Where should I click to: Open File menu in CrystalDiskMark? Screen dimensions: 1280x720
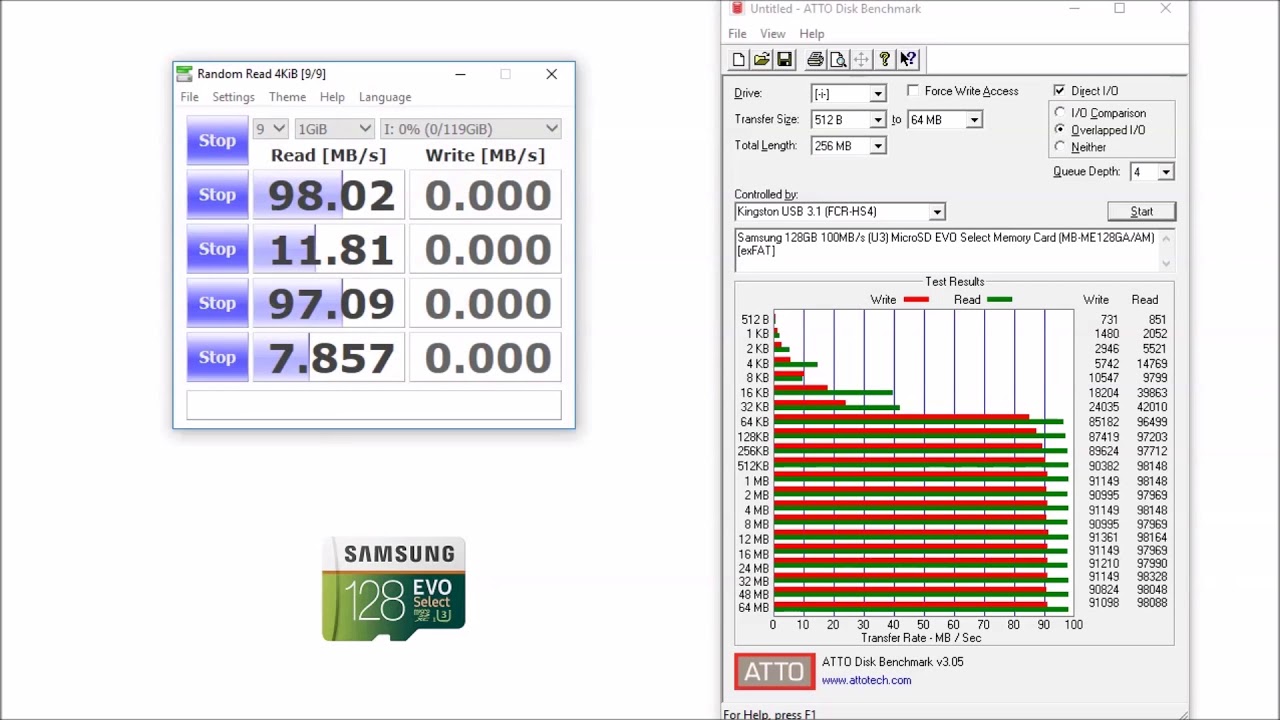coord(189,97)
